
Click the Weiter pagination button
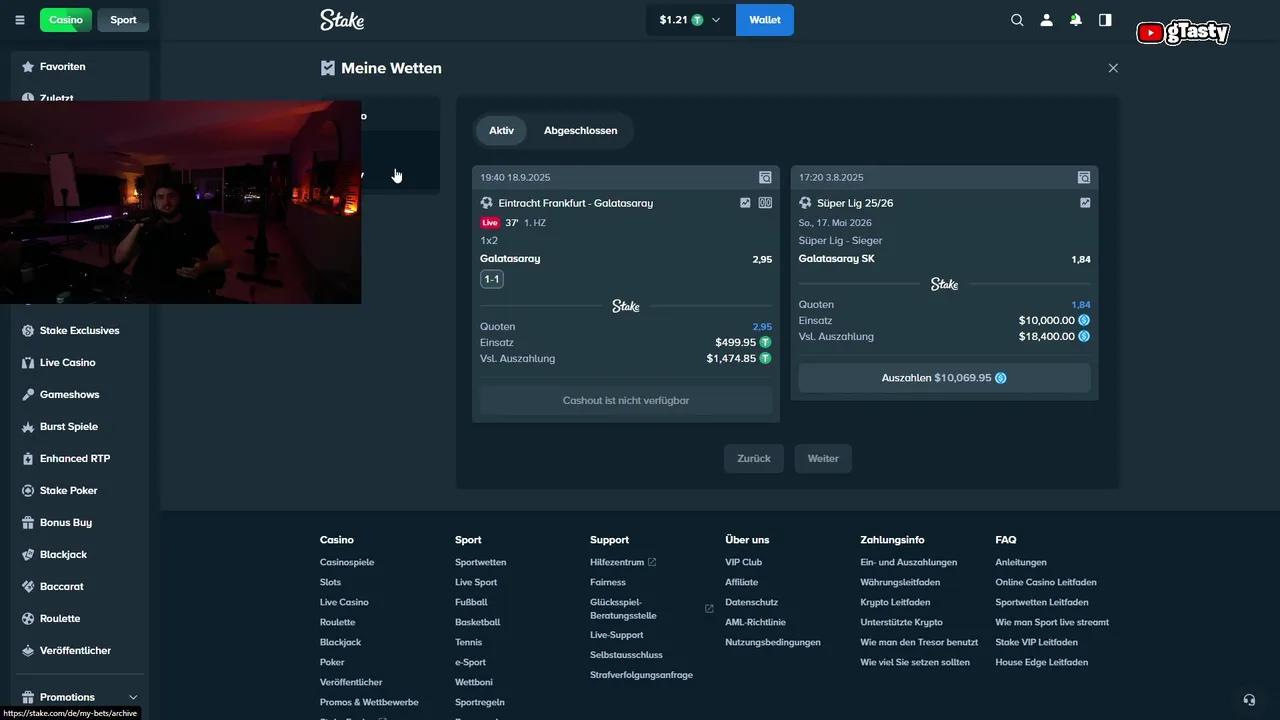point(823,458)
